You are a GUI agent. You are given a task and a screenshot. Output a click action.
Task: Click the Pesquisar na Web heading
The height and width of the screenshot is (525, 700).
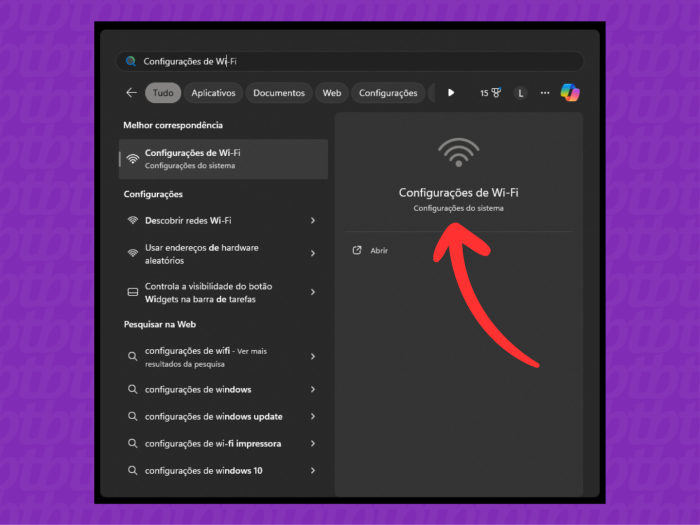[160, 325]
